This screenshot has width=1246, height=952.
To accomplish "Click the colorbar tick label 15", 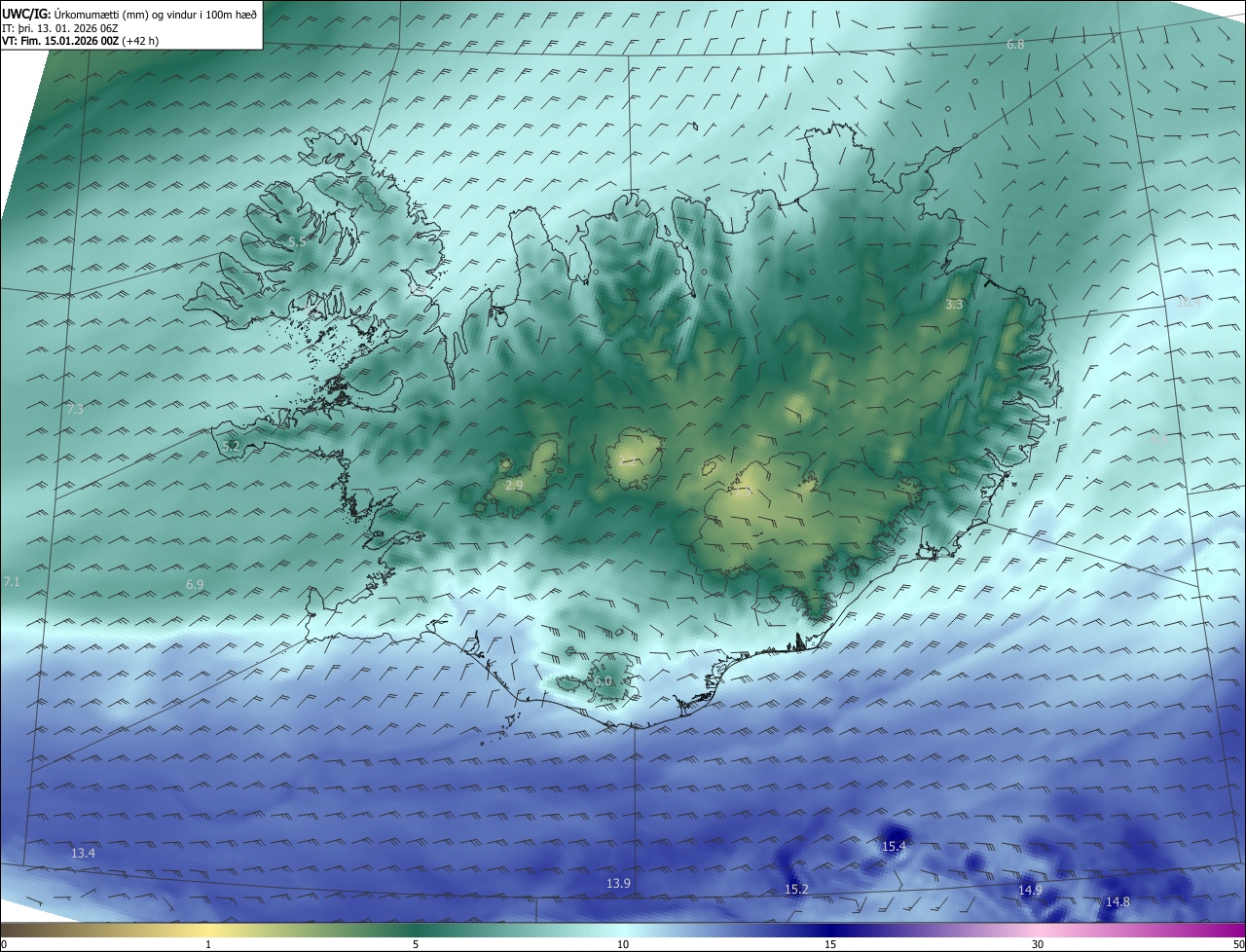I will coord(830,944).
